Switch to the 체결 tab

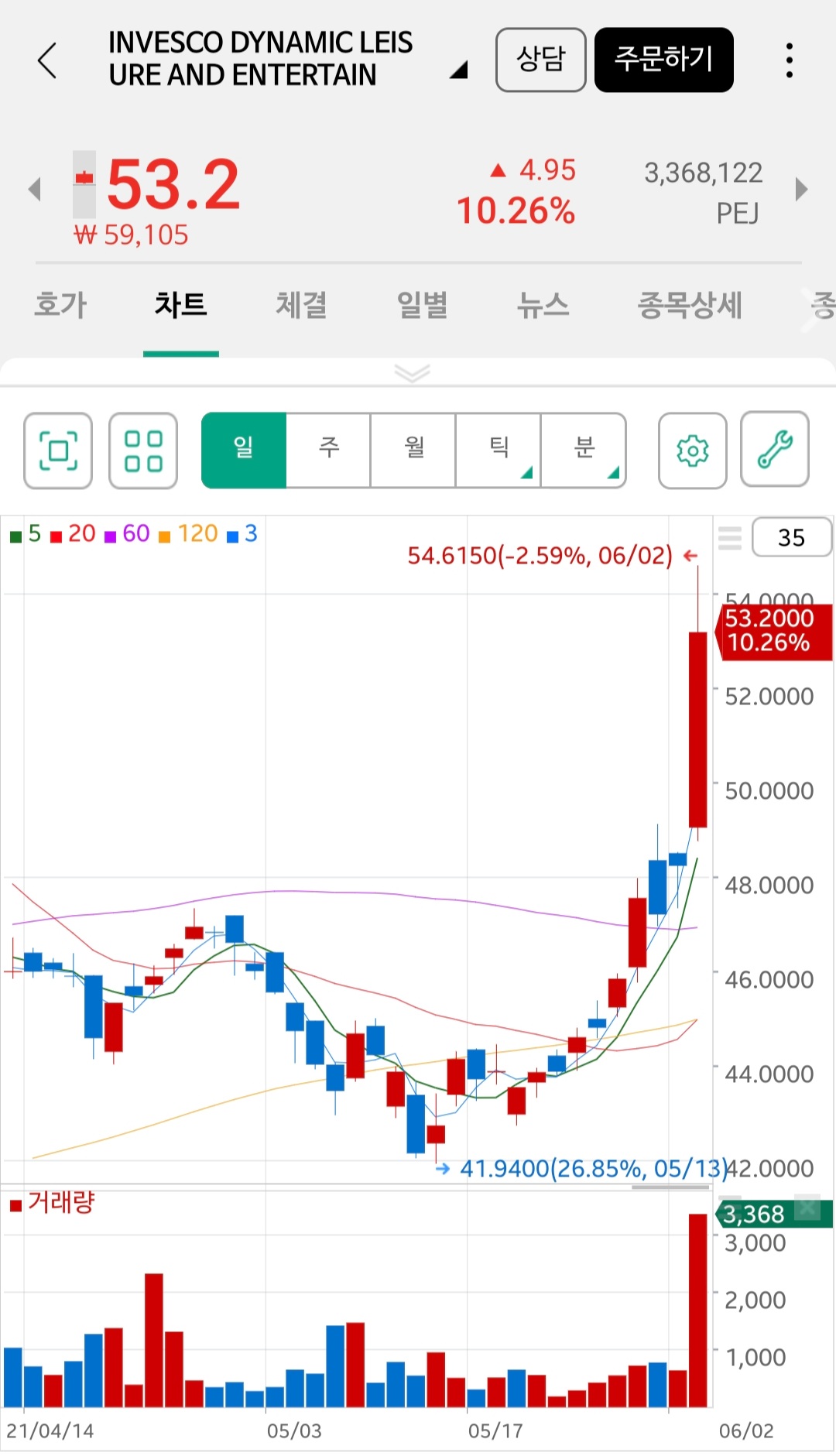301,305
